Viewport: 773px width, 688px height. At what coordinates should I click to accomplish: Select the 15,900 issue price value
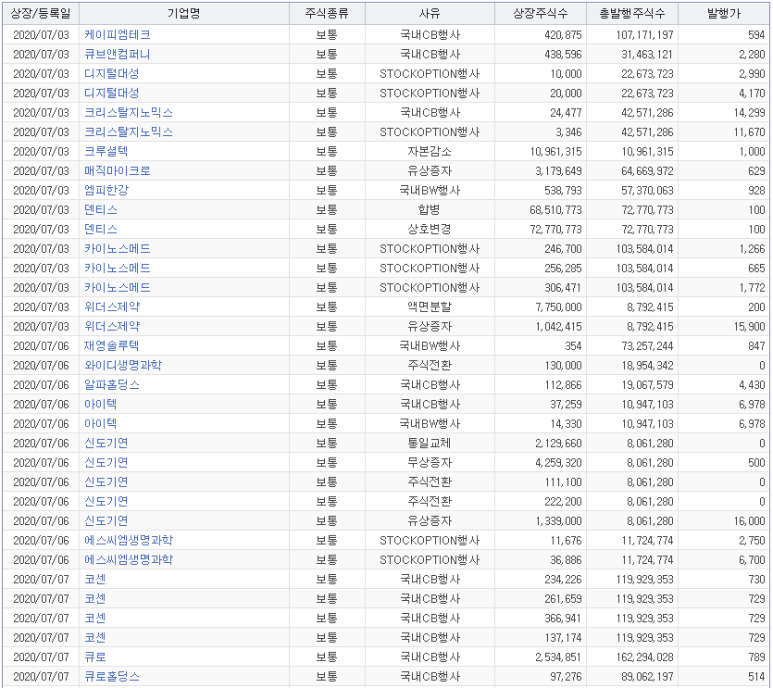point(749,326)
